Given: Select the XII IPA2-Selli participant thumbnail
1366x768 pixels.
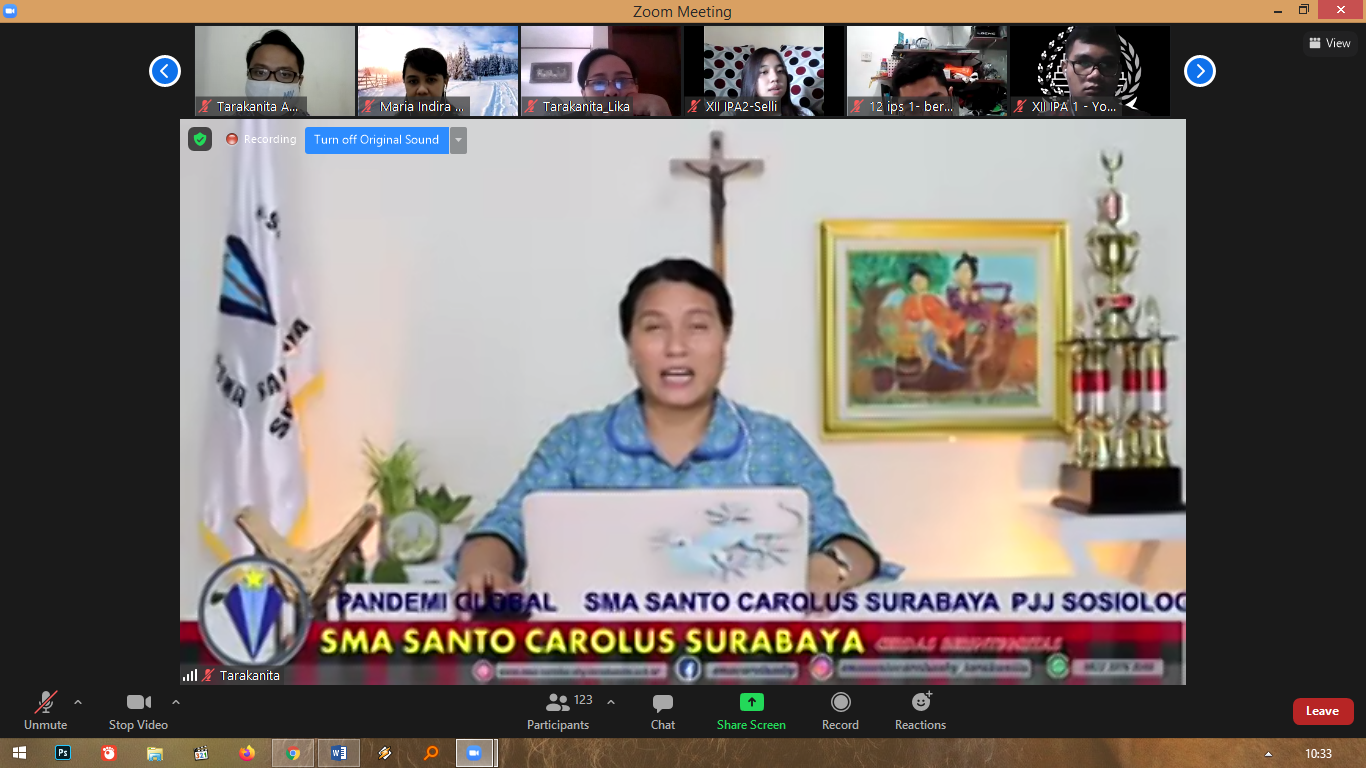Looking at the screenshot, I should pos(764,71).
